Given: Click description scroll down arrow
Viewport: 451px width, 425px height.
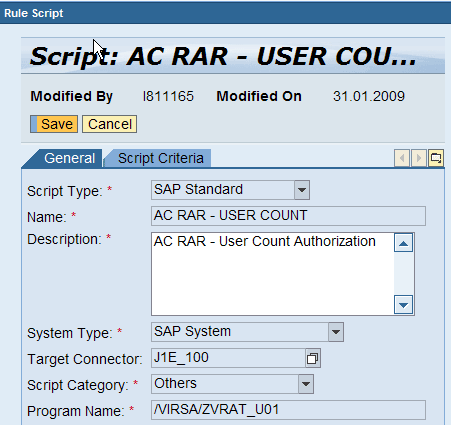Looking at the screenshot, I should point(403,304).
